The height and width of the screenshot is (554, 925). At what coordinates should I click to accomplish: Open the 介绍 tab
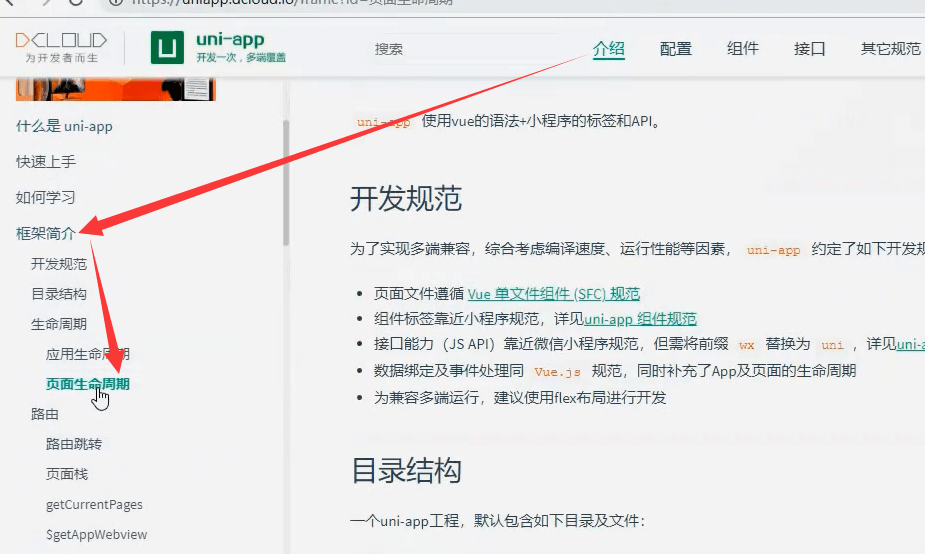coord(608,48)
